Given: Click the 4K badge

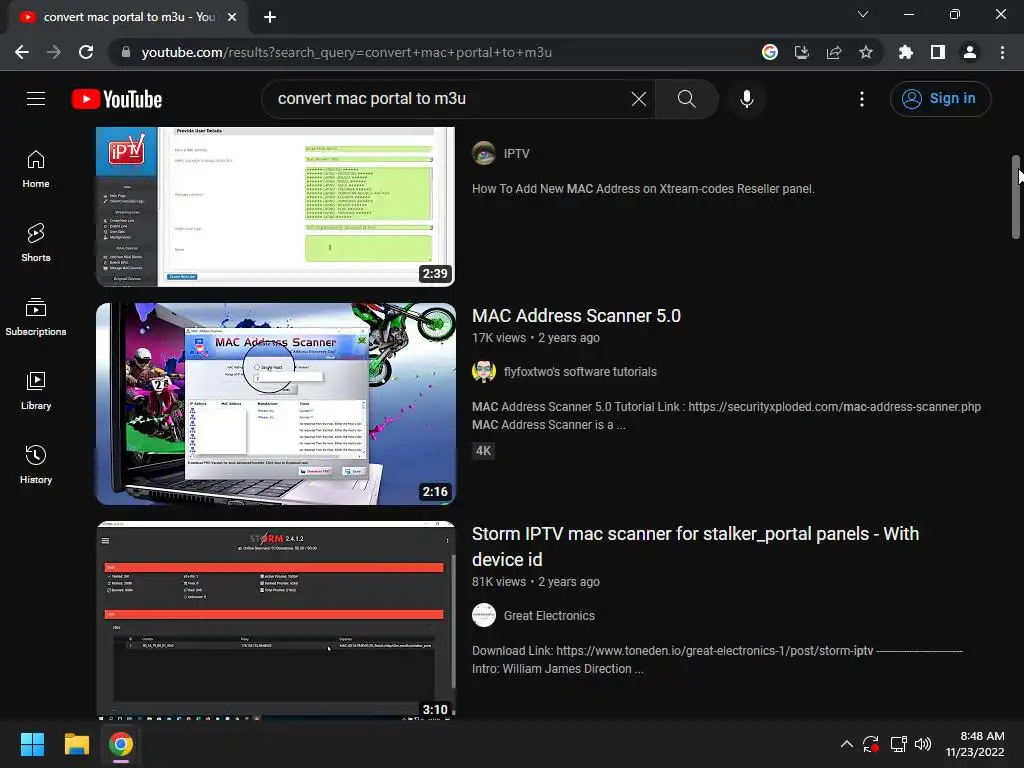Looking at the screenshot, I should pyautogui.click(x=483, y=451).
